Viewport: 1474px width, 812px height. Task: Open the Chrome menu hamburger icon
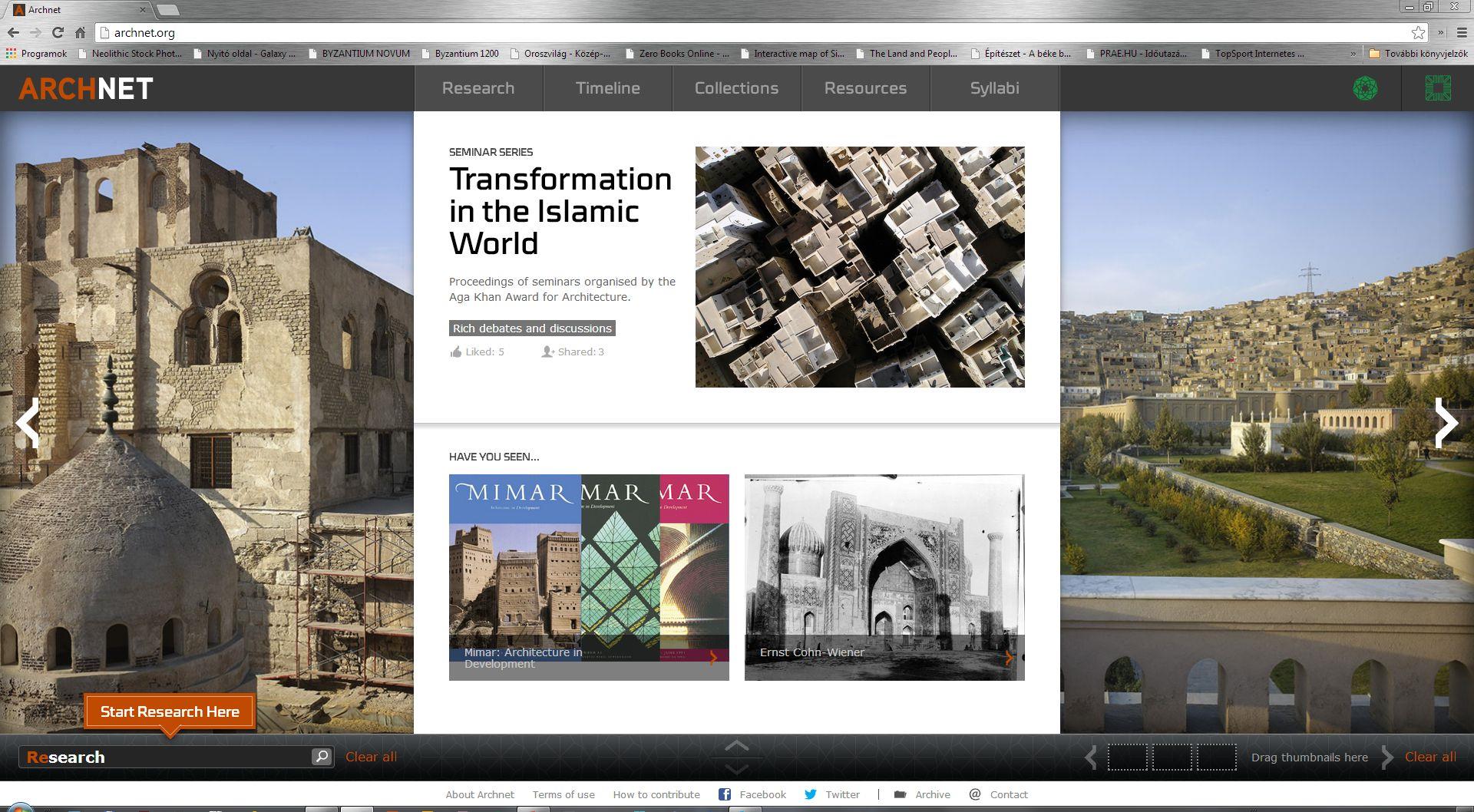coord(1462,32)
